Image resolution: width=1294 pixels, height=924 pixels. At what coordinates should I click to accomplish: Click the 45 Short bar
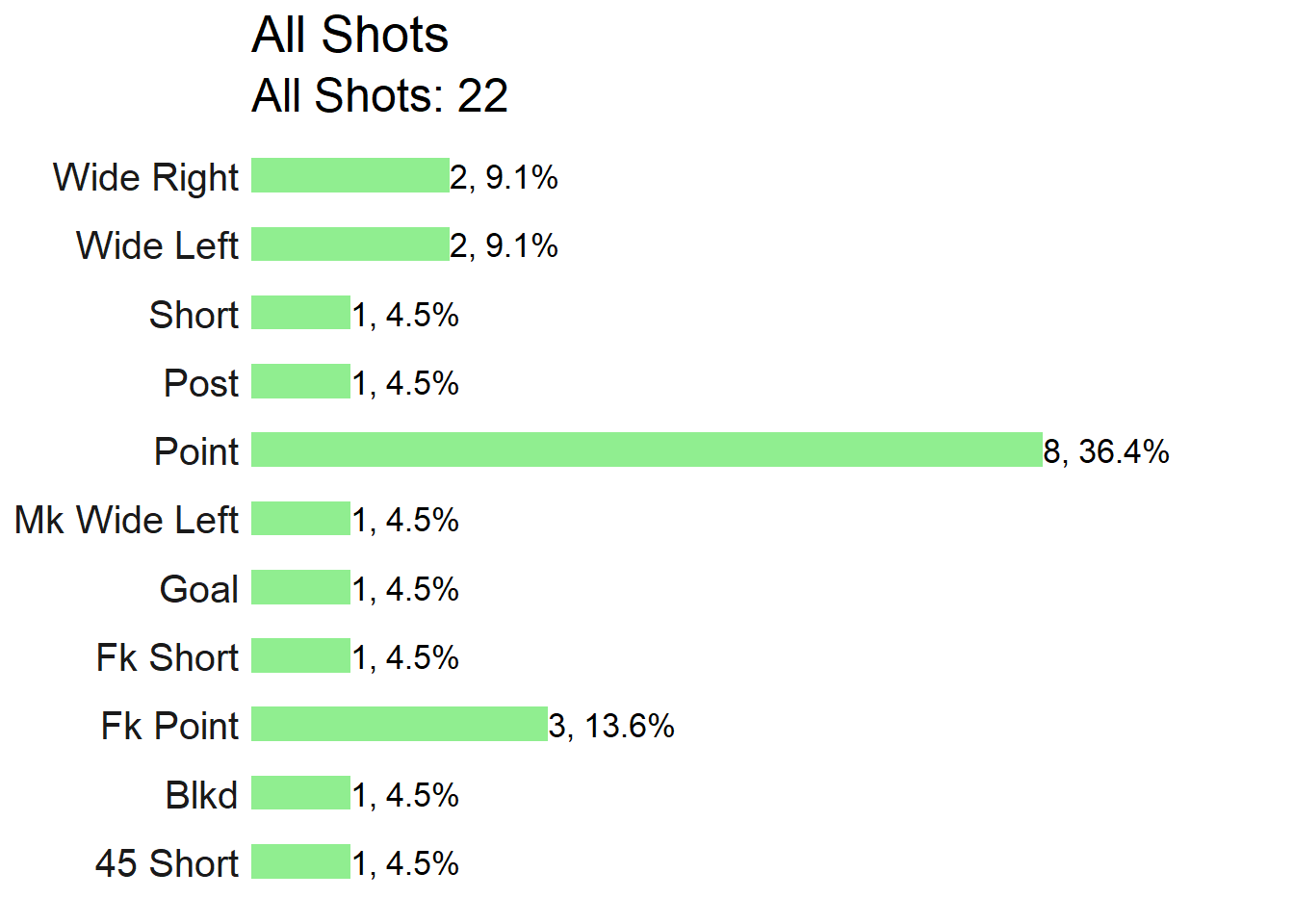(x=300, y=861)
